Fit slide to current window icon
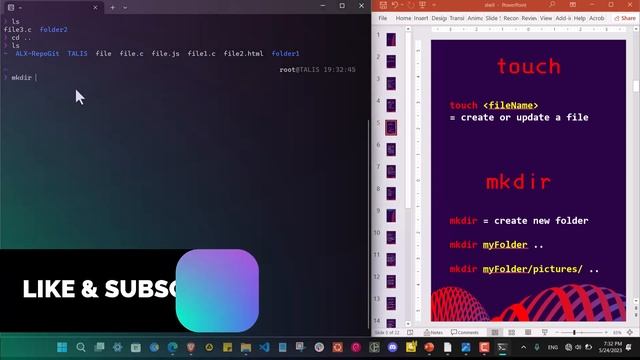This screenshot has height=360, width=640. click(x=630, y=333)
